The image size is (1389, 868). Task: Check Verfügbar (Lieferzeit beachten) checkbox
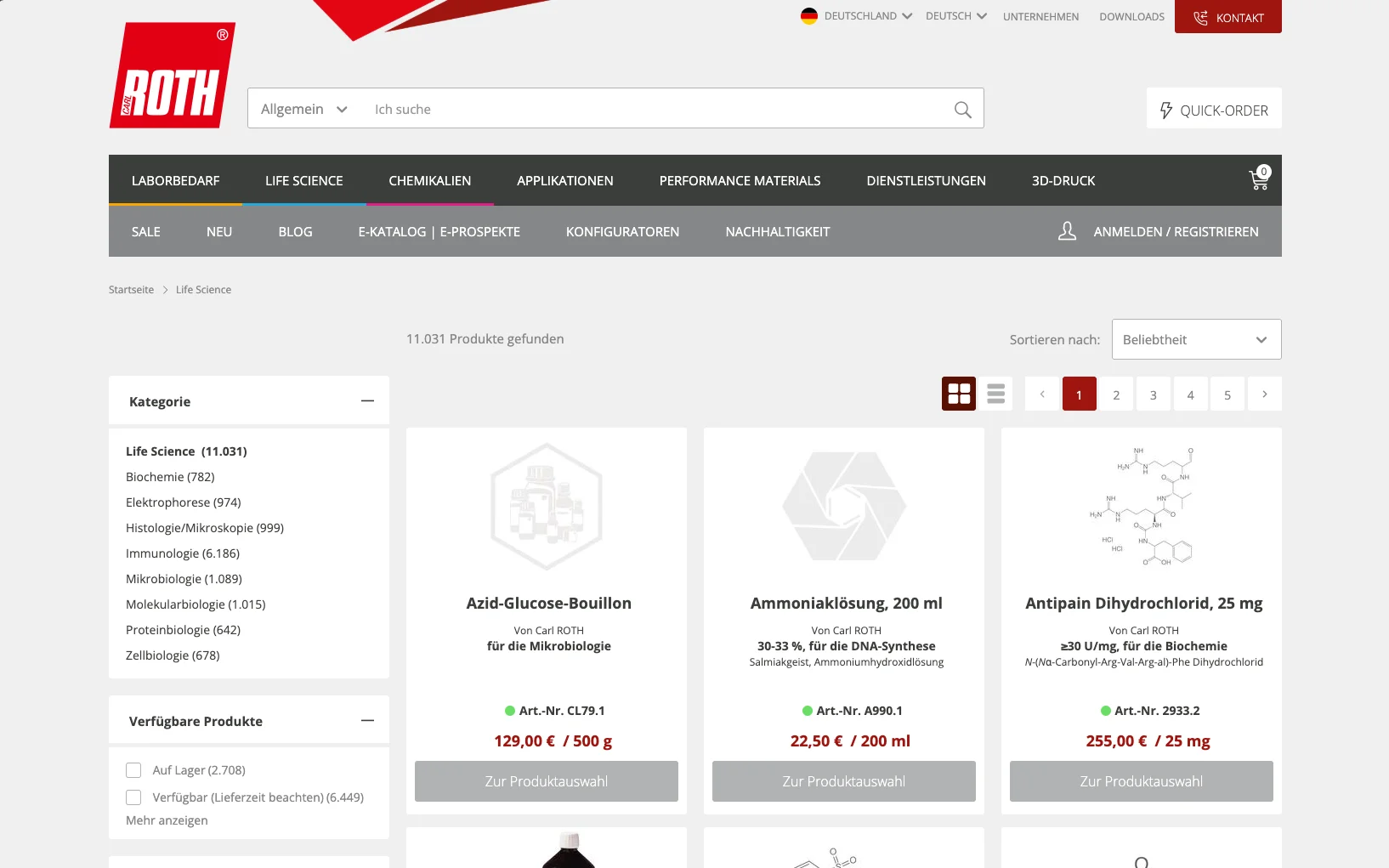point(133,797)
